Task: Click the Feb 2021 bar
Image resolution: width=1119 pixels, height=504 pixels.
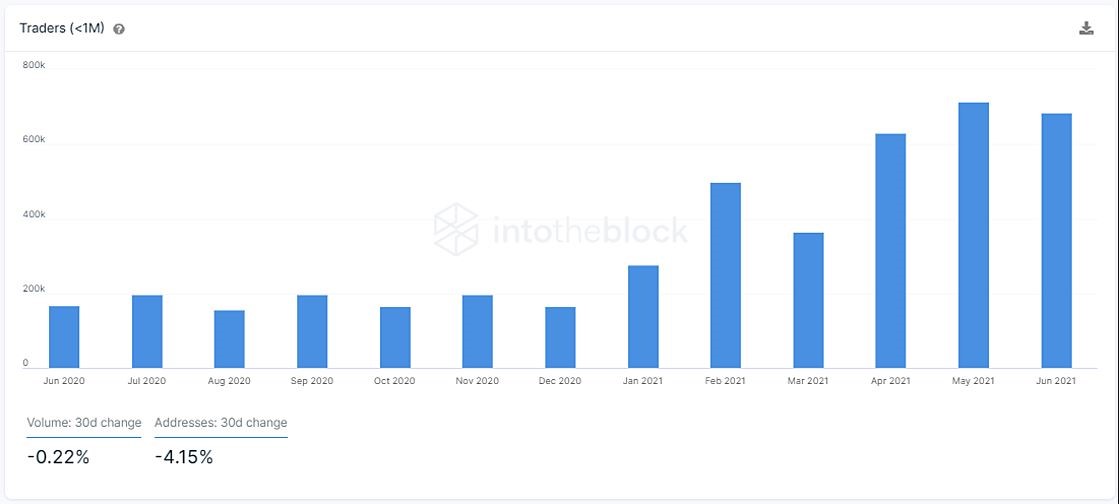Action: (x=725, y=275)
